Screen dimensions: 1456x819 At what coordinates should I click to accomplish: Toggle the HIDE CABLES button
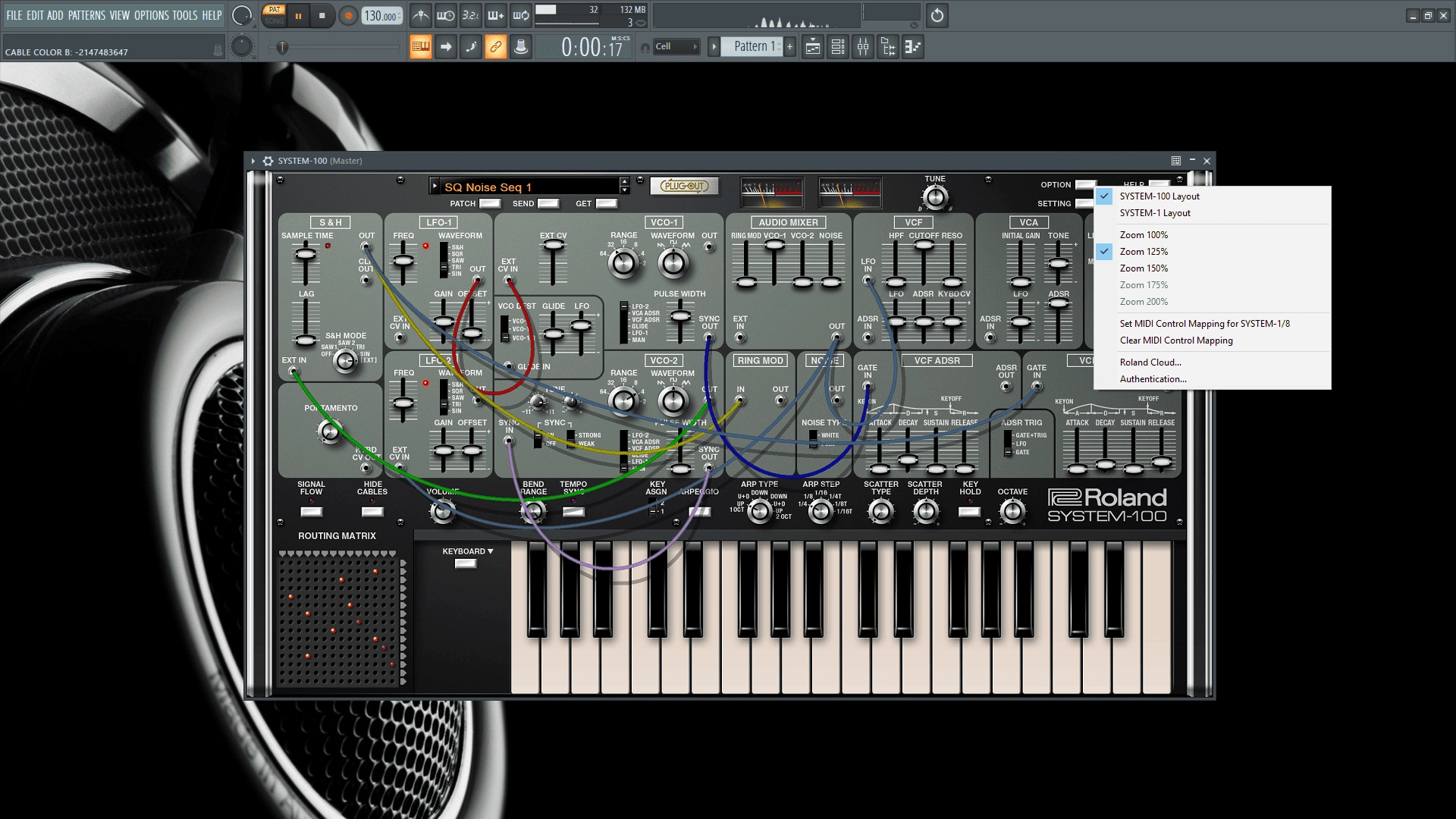point(372,512)
